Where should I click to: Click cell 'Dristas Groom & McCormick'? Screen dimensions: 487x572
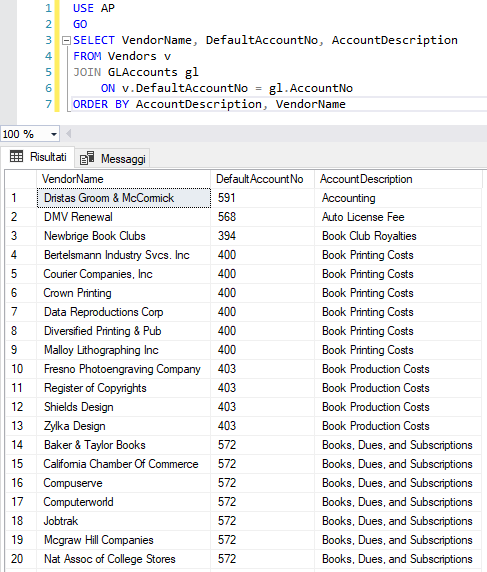[x=124, y=198]
